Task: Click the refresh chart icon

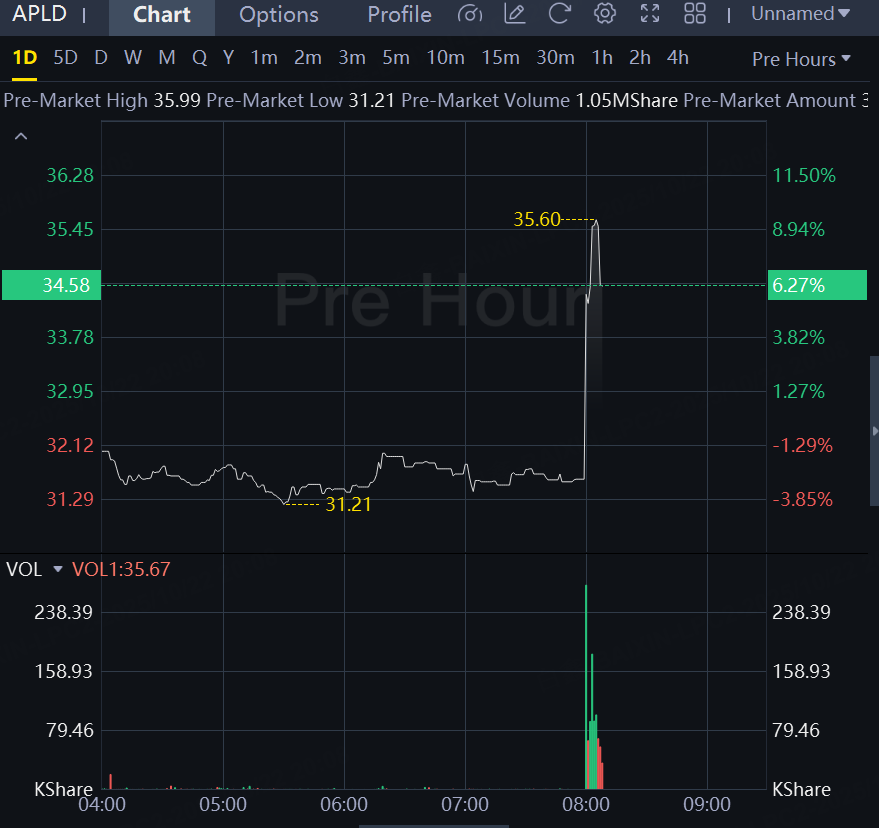Action: pyautogui.click(x=559, y=13)
